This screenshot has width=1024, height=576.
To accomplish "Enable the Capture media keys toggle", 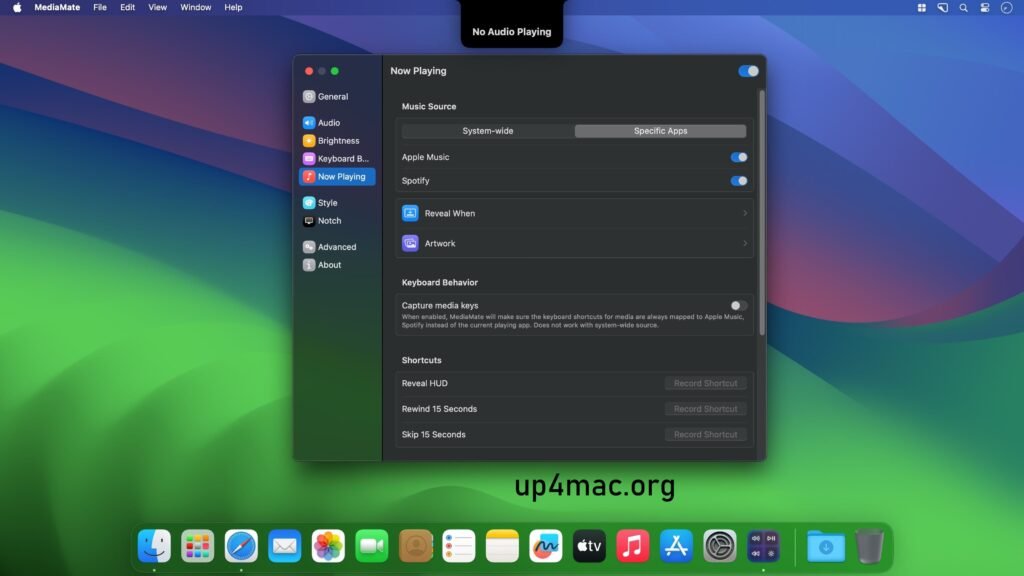I will click(737, 306).
